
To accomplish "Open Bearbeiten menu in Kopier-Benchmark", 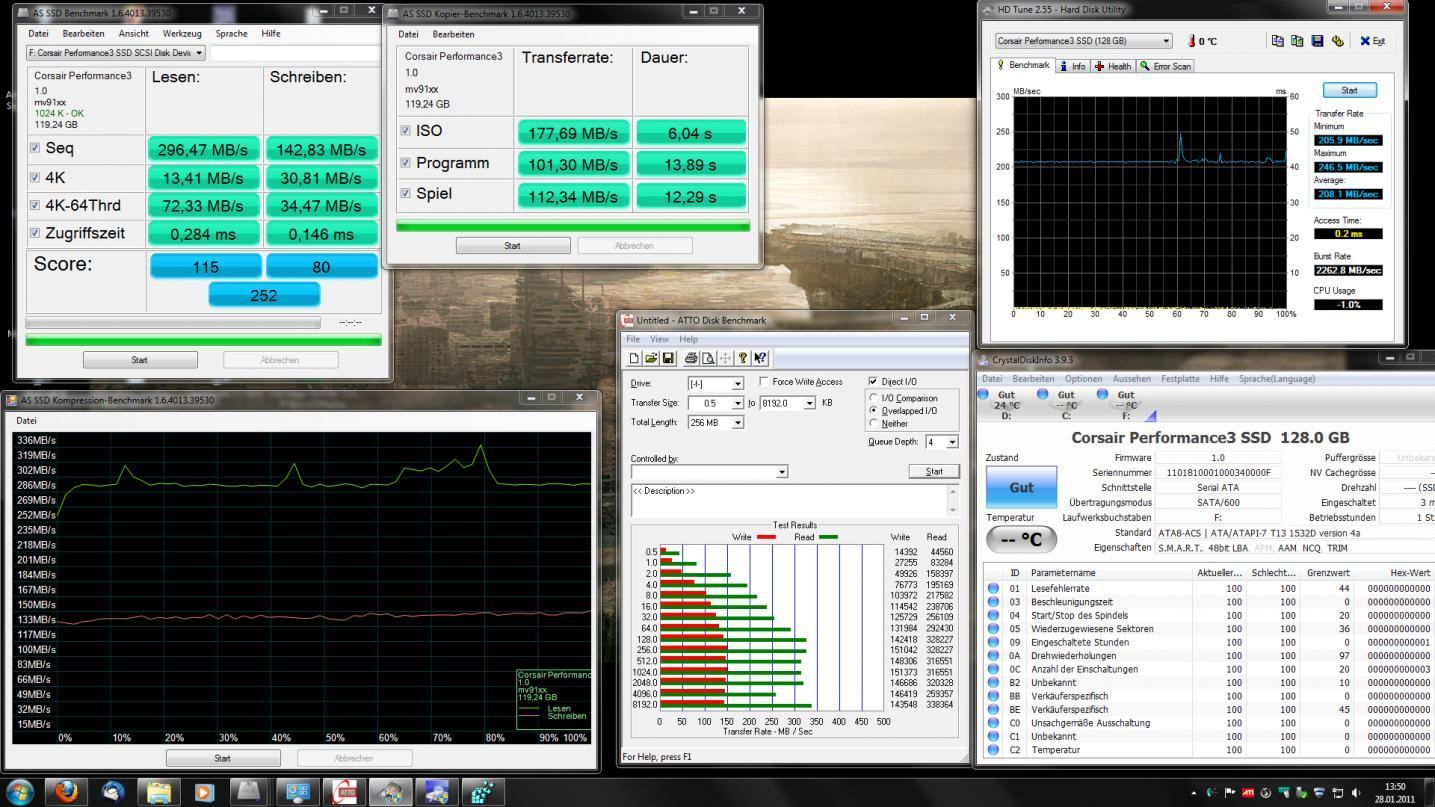I will pos(454,34).
